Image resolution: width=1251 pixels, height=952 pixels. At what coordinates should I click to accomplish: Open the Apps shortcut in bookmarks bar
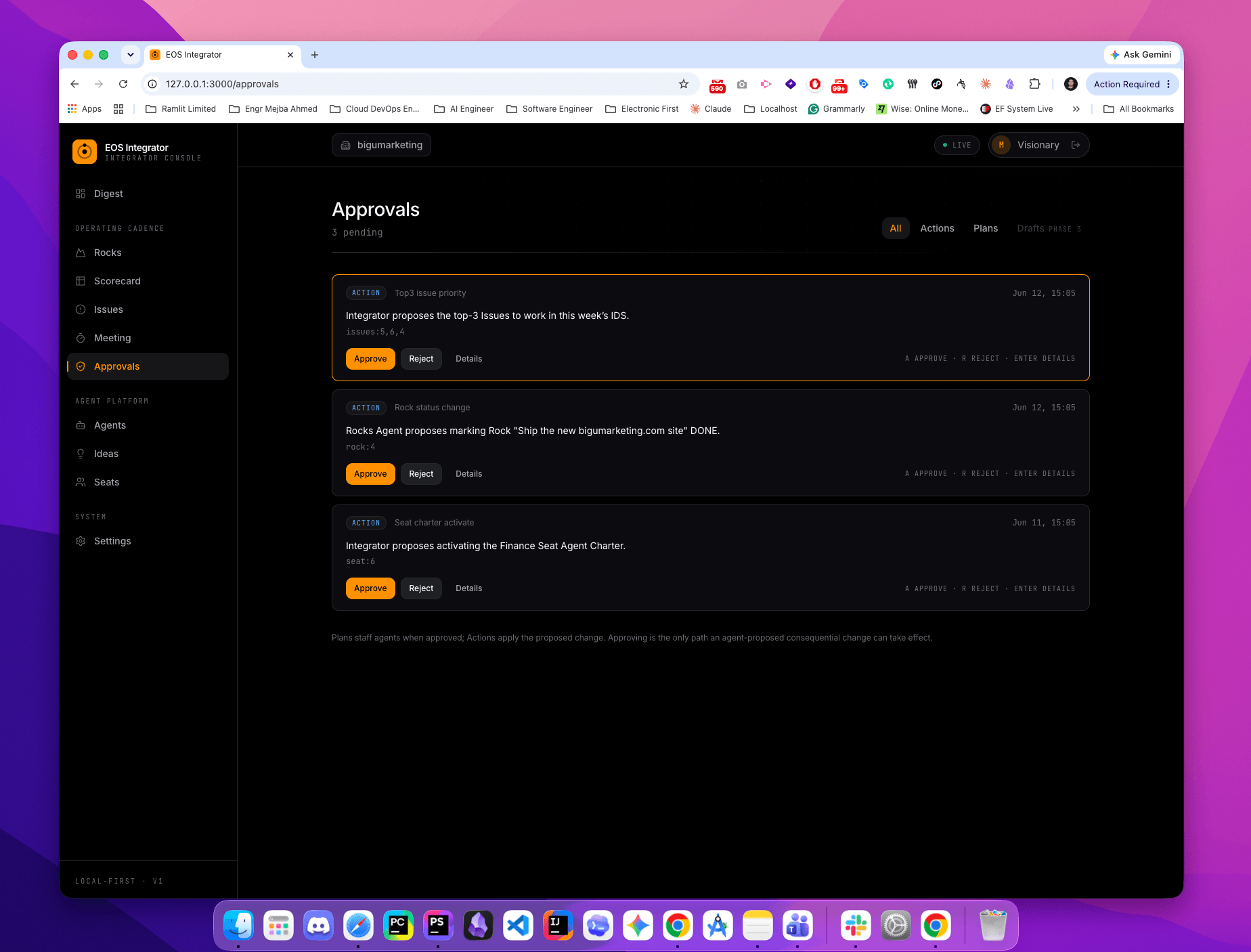pyautogui.click(x=85, y=109)
